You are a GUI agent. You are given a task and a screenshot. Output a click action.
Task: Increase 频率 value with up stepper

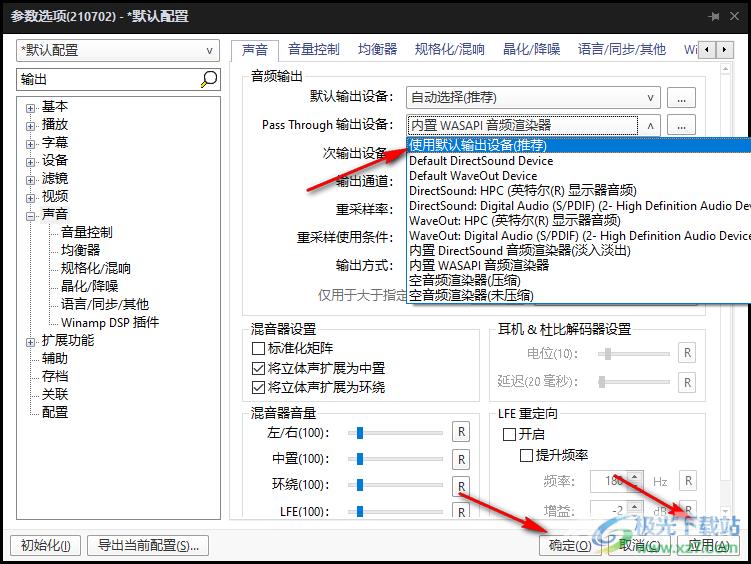pos(635,476)
